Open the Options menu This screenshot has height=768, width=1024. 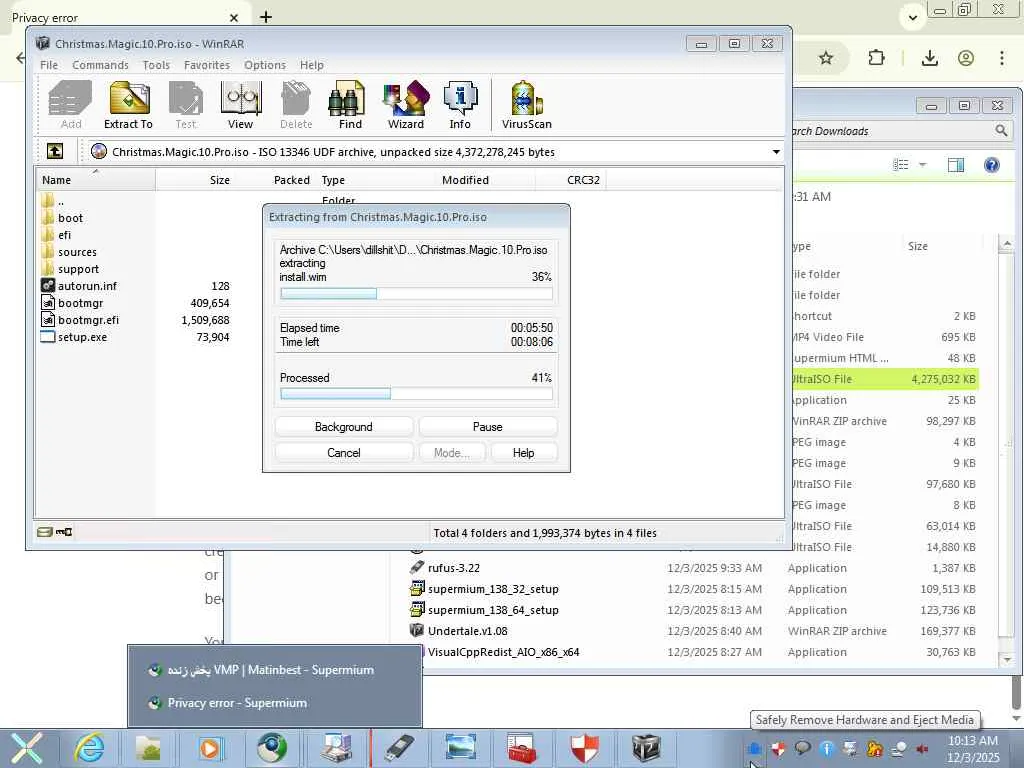pyautogui.click(x=264, y=65)
